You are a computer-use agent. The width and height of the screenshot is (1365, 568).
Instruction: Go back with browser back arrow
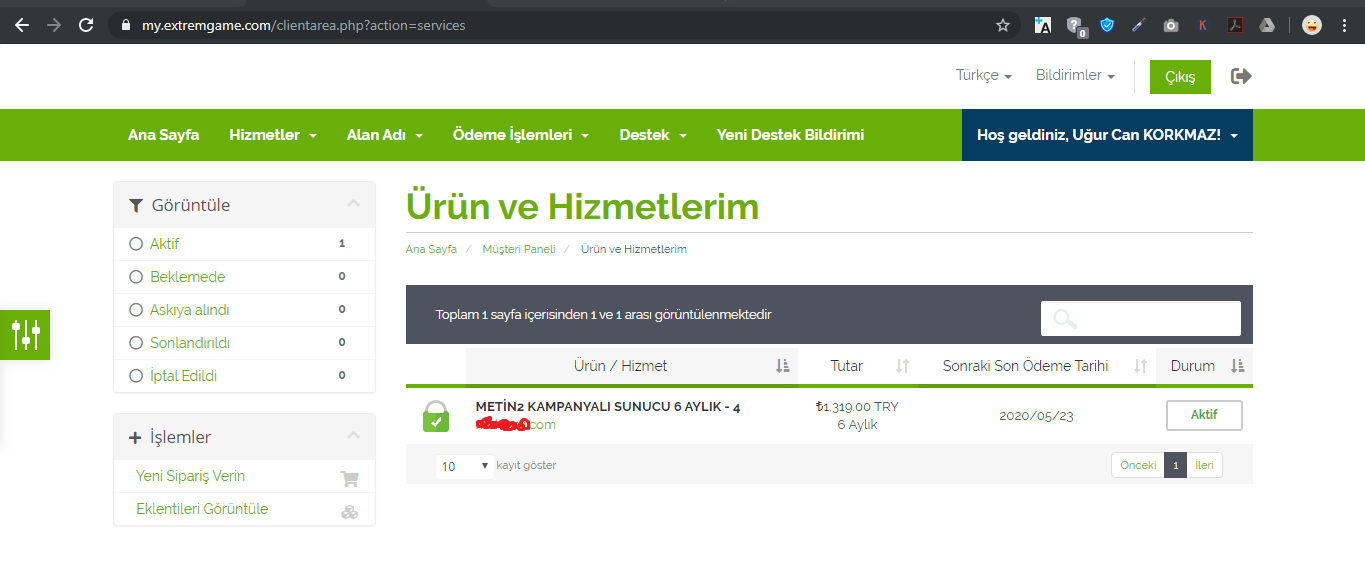click(22, 25)
